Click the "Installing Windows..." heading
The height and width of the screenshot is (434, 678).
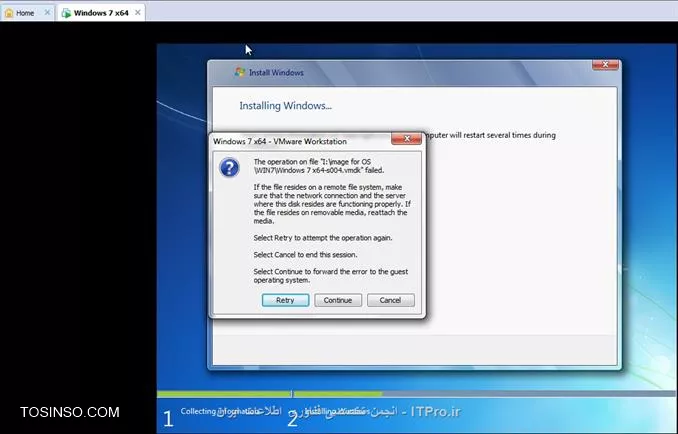(x=285, y=106)
